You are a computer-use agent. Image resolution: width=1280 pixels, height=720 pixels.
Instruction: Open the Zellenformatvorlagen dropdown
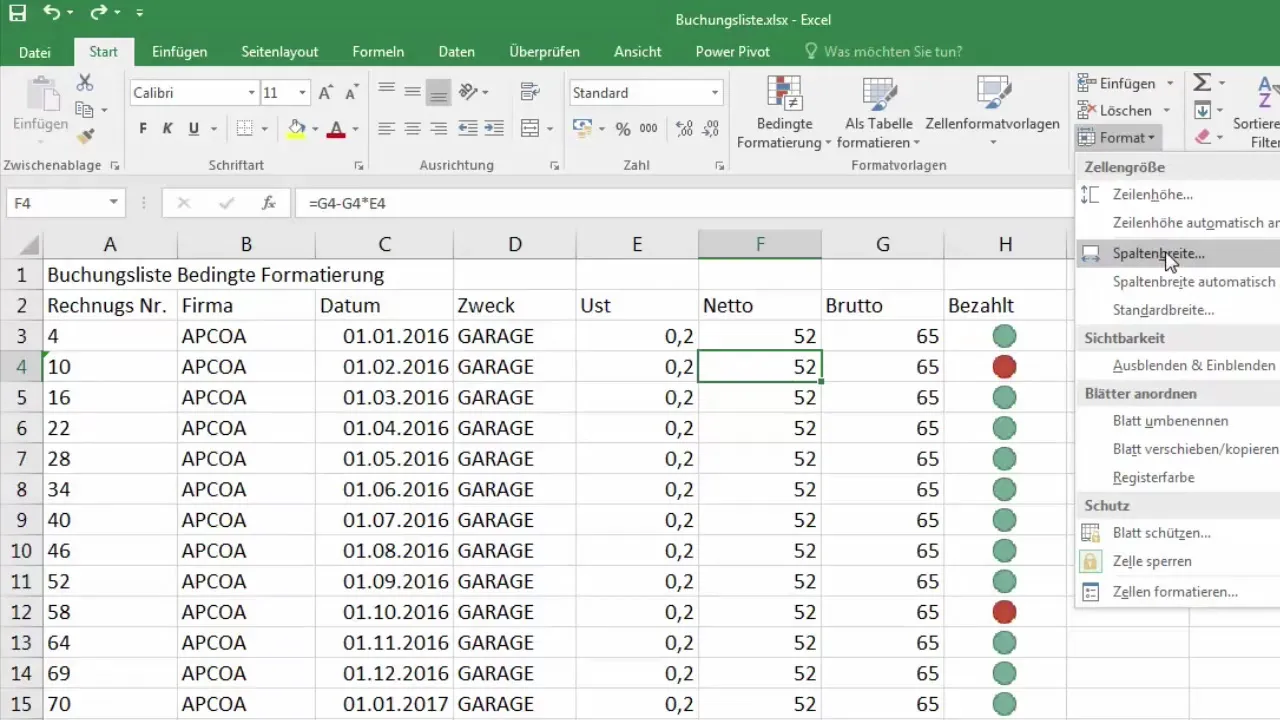pos(992,142)
